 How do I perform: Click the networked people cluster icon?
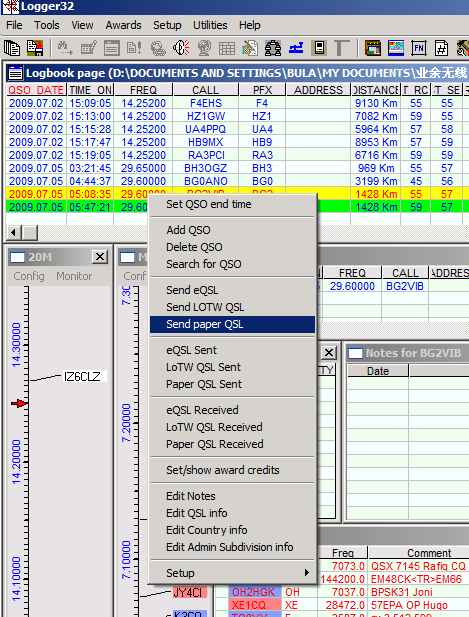[273, 48]
